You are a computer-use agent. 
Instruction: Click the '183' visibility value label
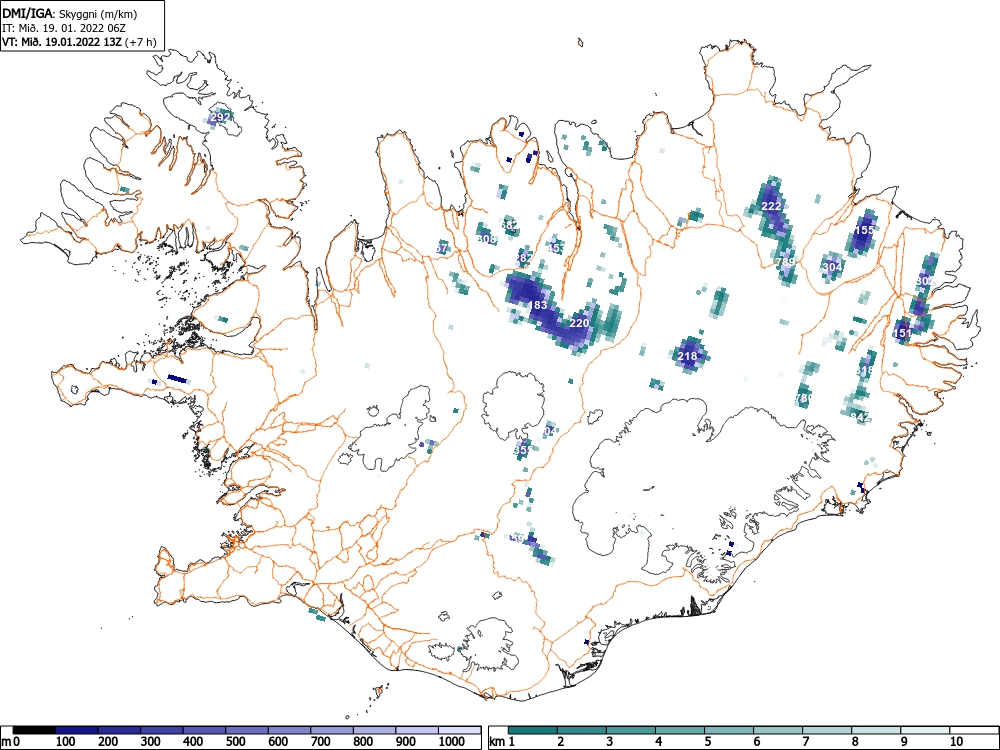(538, 305)
